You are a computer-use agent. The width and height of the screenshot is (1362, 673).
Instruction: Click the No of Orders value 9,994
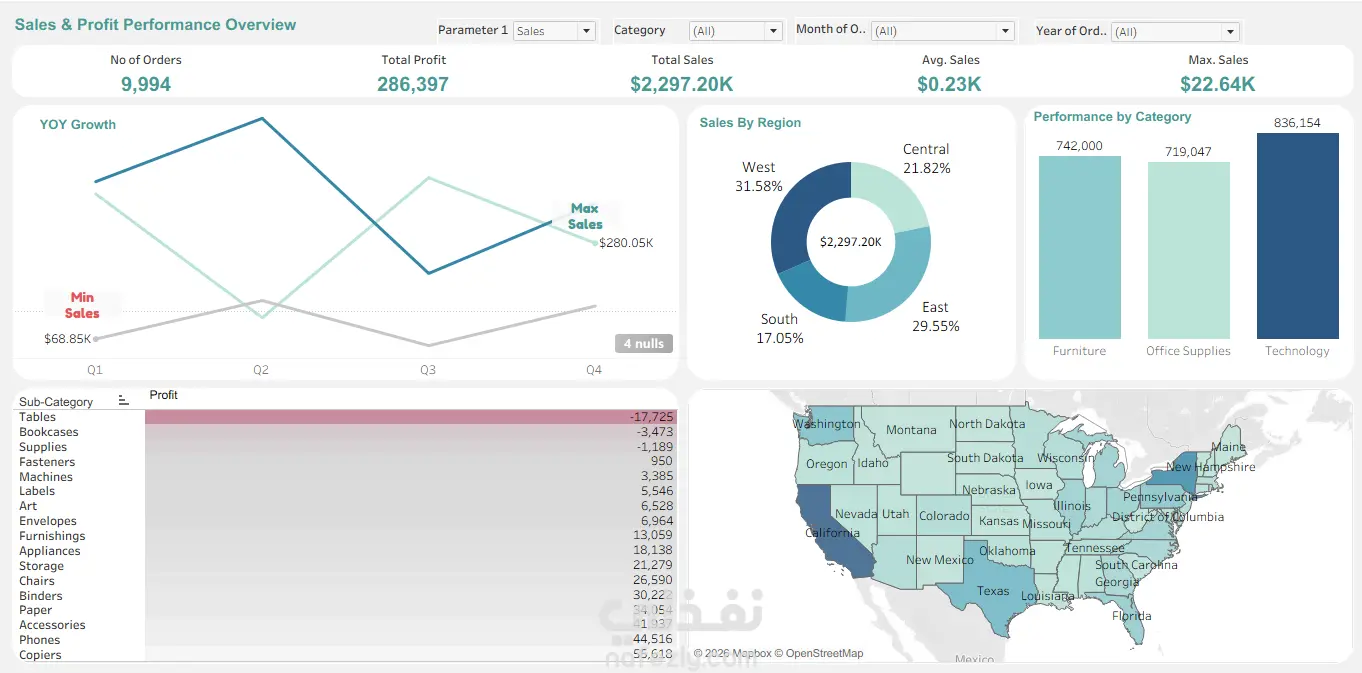(x=146, y=85)
